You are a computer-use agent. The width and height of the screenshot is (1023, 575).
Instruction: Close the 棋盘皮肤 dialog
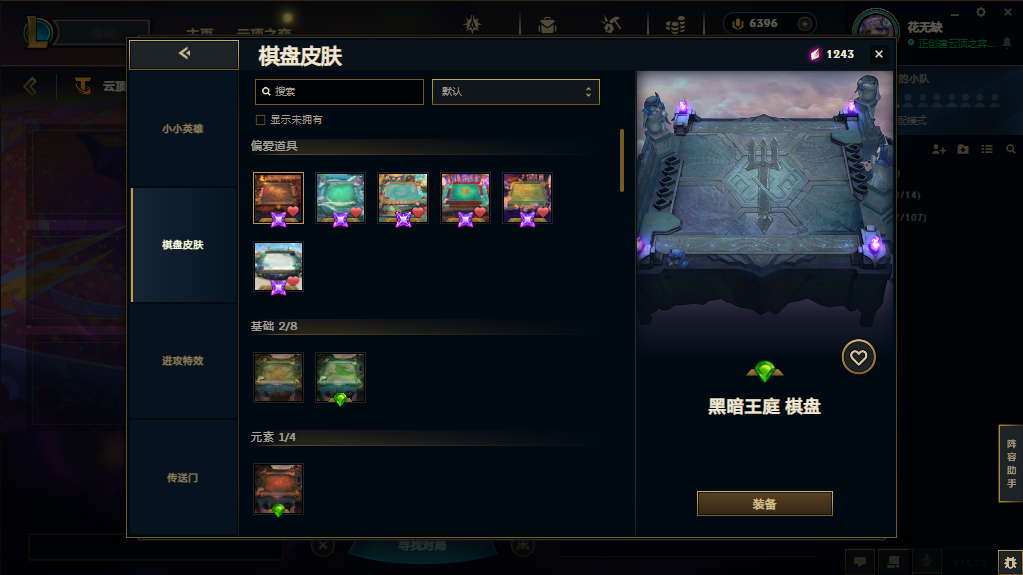[879, 54]
